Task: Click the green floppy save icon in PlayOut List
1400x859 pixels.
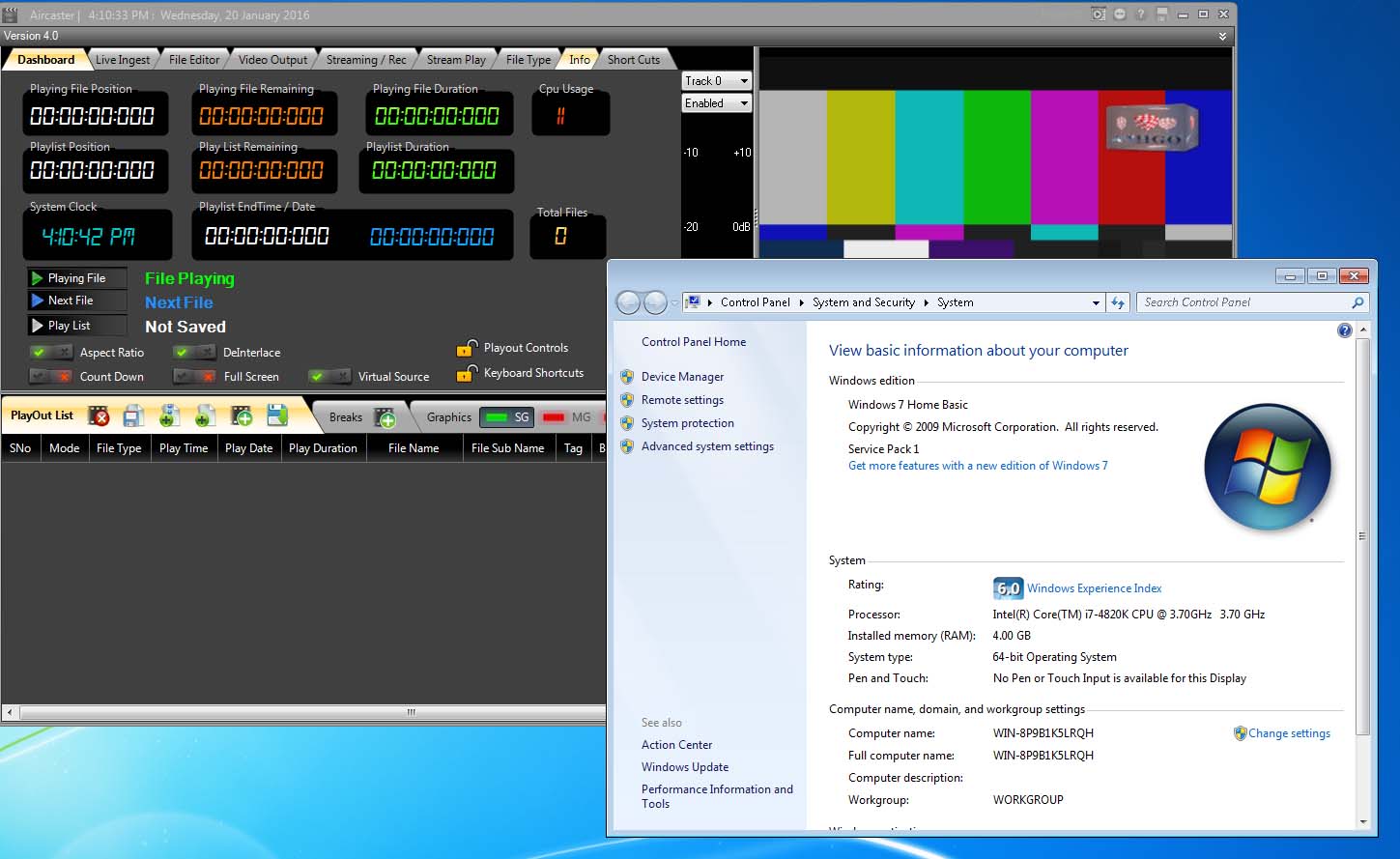Action: 277,415
